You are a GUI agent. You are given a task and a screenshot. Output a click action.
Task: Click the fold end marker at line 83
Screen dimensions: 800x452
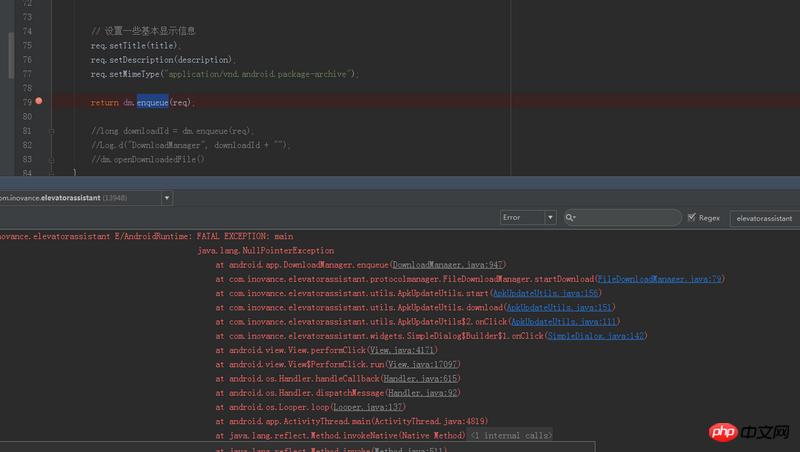(x=51, y=159)
